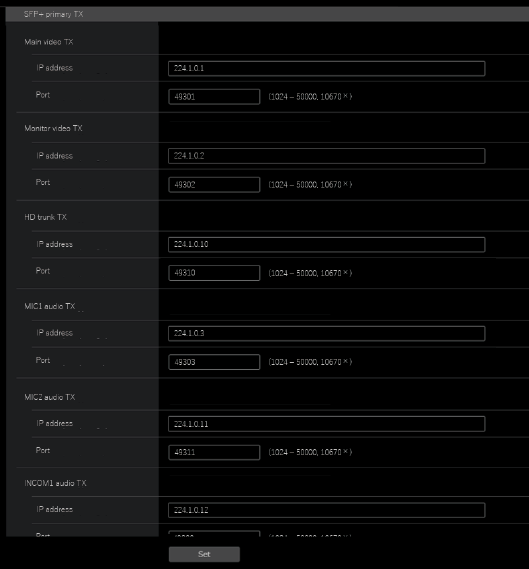Click the Set button

(x=204, y=554)
